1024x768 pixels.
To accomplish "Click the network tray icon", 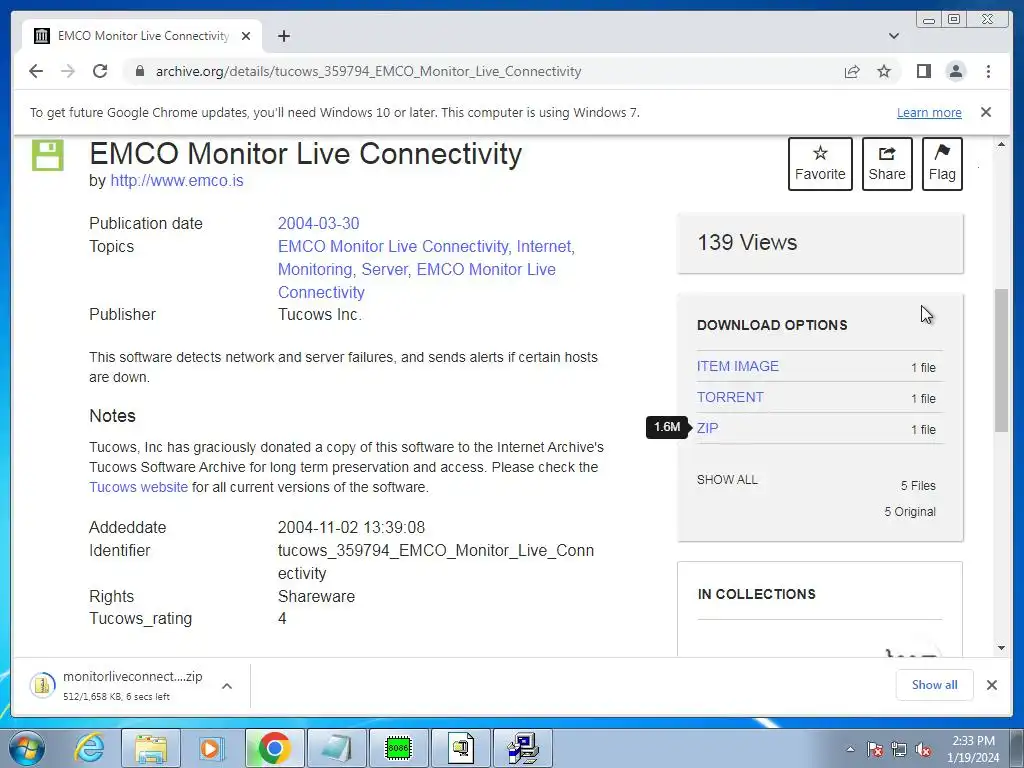I will (x=899, y=749).
